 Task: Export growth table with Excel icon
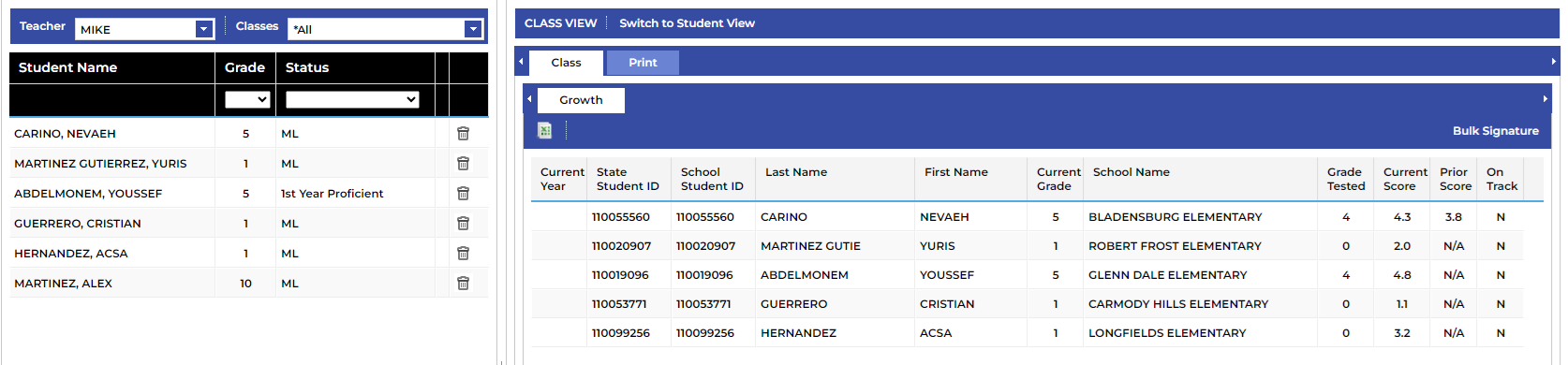pyautogui.click(x=545, y=131)
